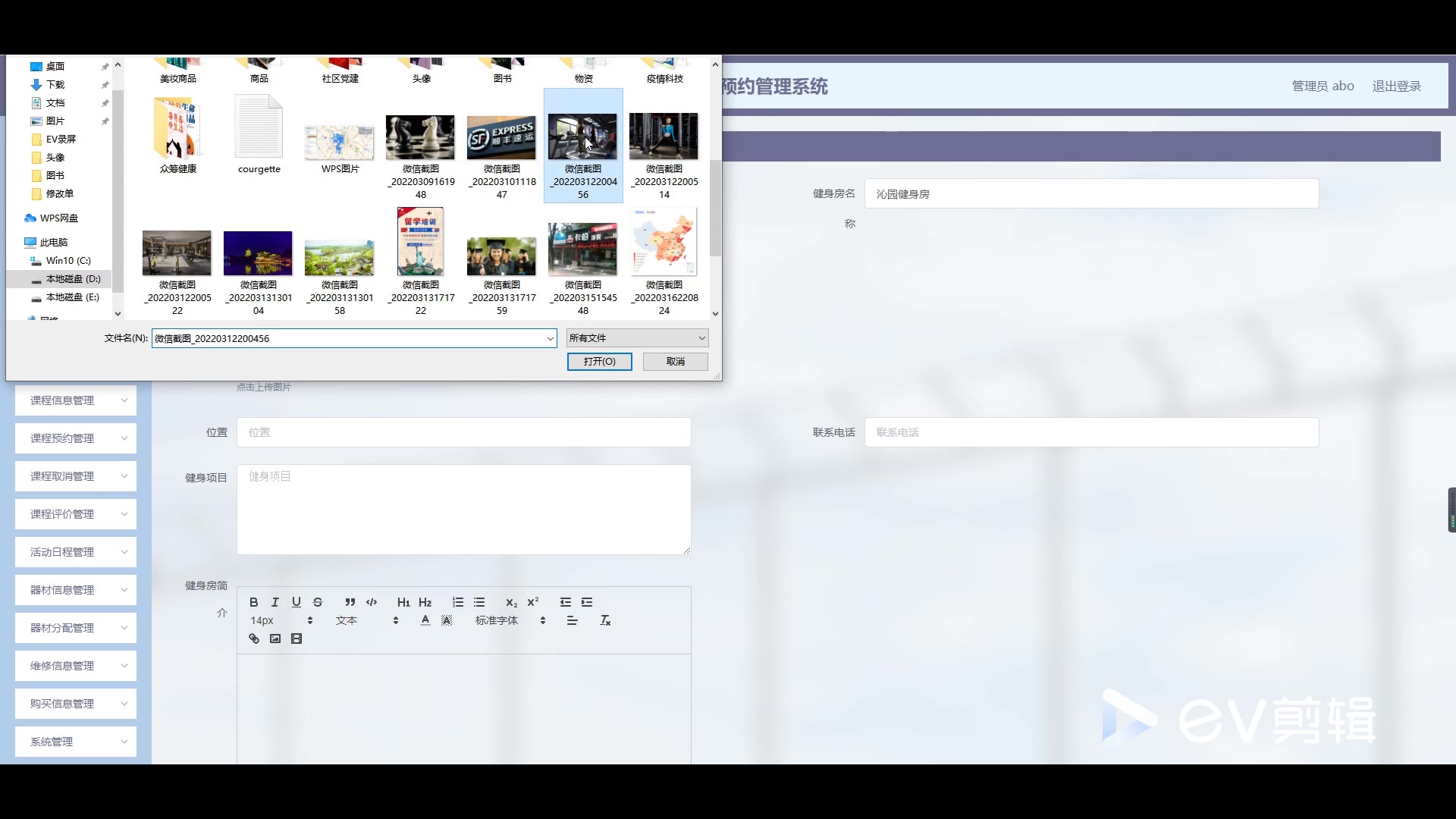Insert a hyperlink via the link icon
This screenshot has width=1456, height=819.
(254, 639)
